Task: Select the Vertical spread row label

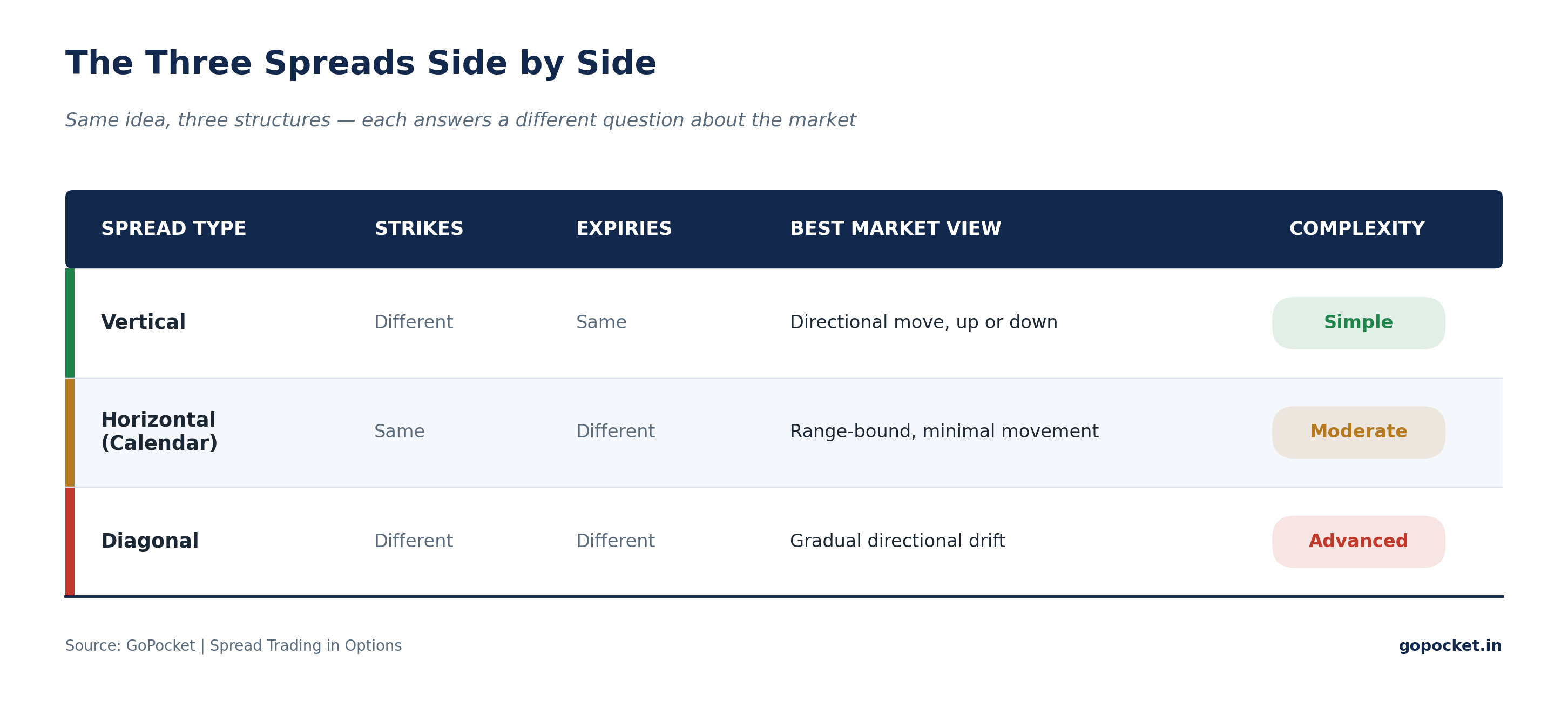Action: tap(143, 322)
